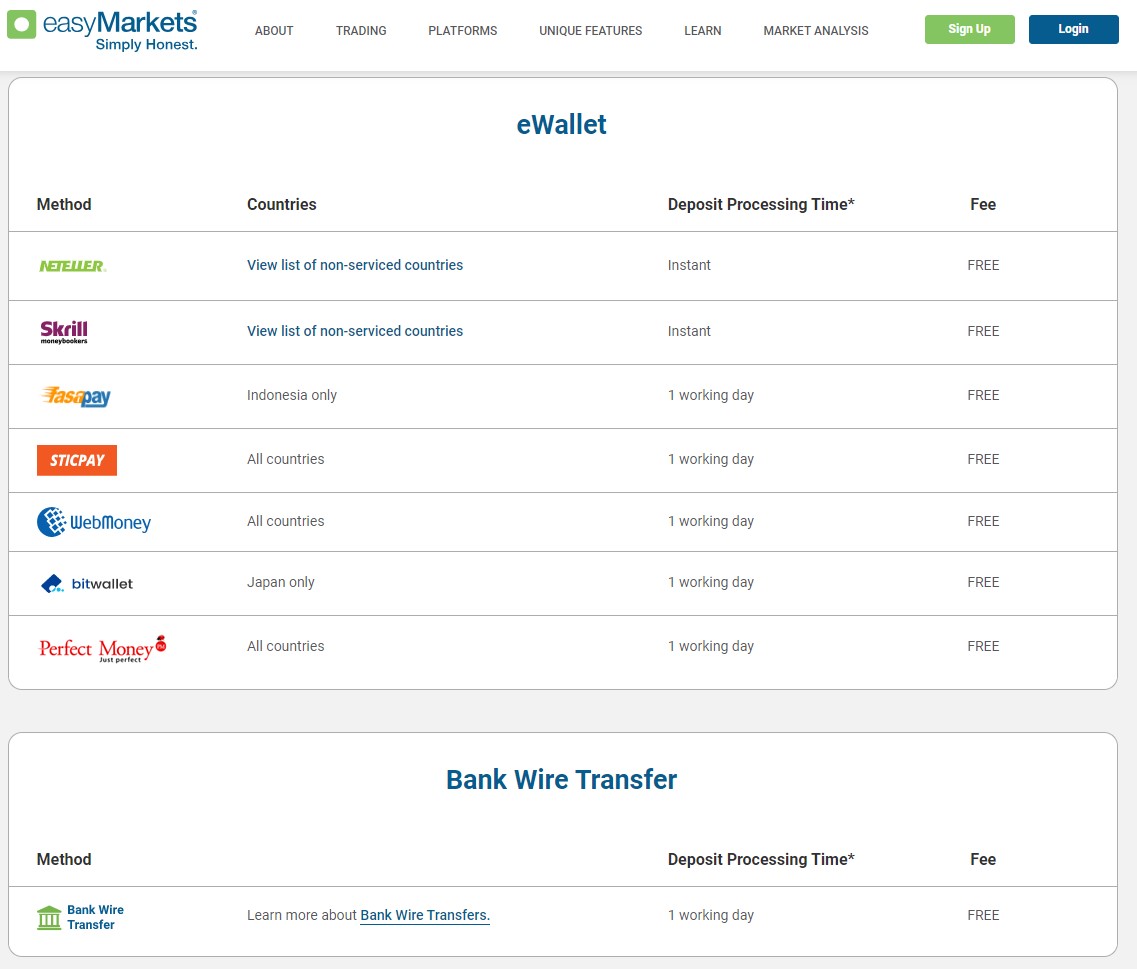Screen dimensions: 1137x969
Task: Click FREE fee in Perfect Money row
Action: pos(983,646)
